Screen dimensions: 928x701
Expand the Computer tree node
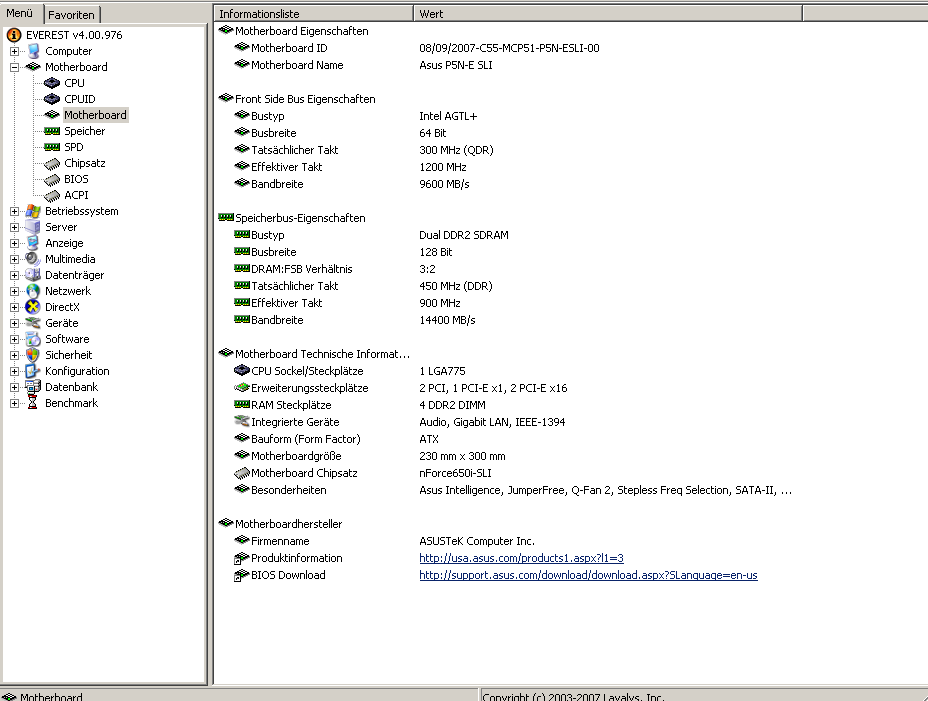tap(15, 51)
